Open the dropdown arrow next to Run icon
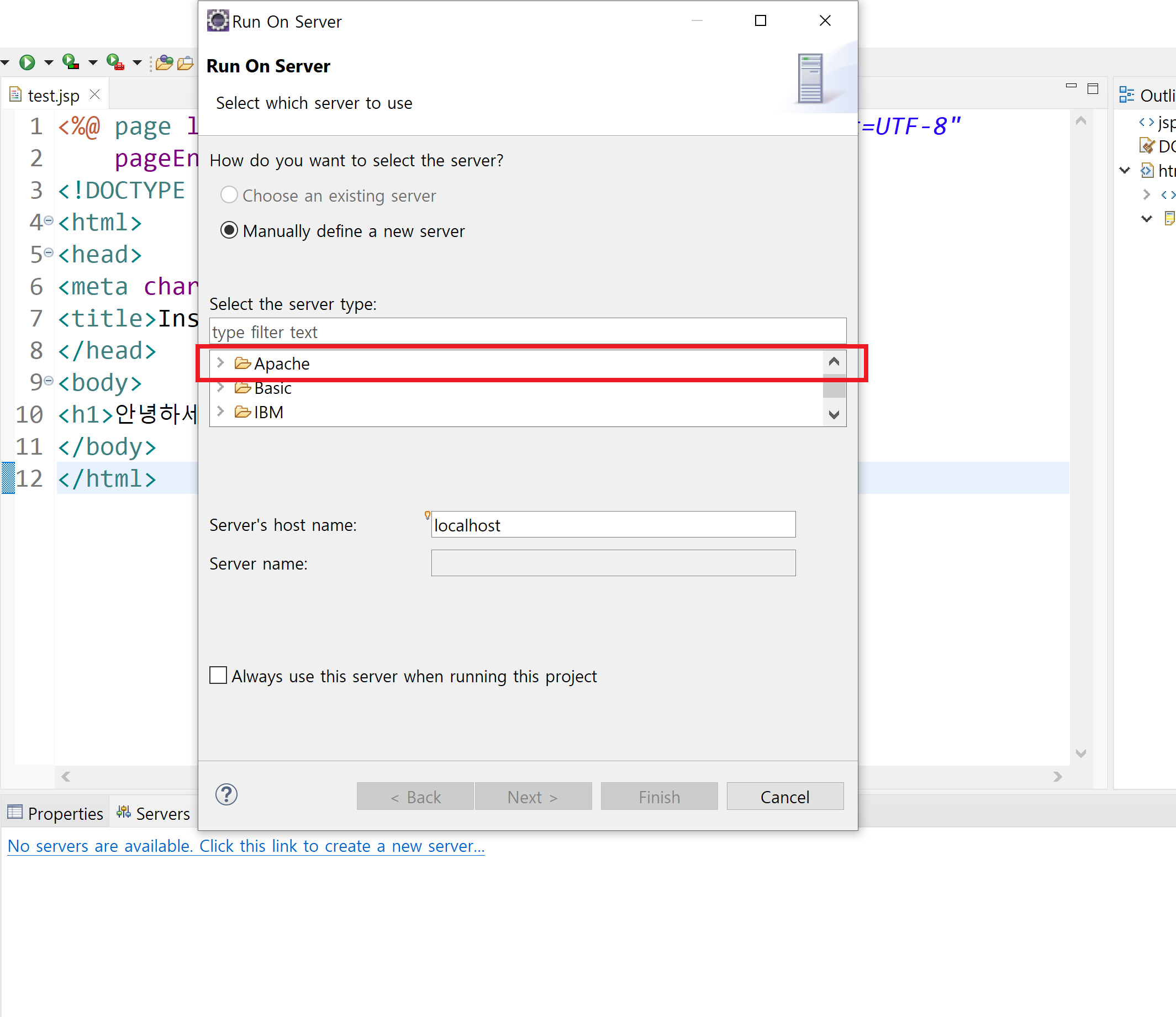The height and width of the screenshot is (1017, 1176). [x=49, y=62]
